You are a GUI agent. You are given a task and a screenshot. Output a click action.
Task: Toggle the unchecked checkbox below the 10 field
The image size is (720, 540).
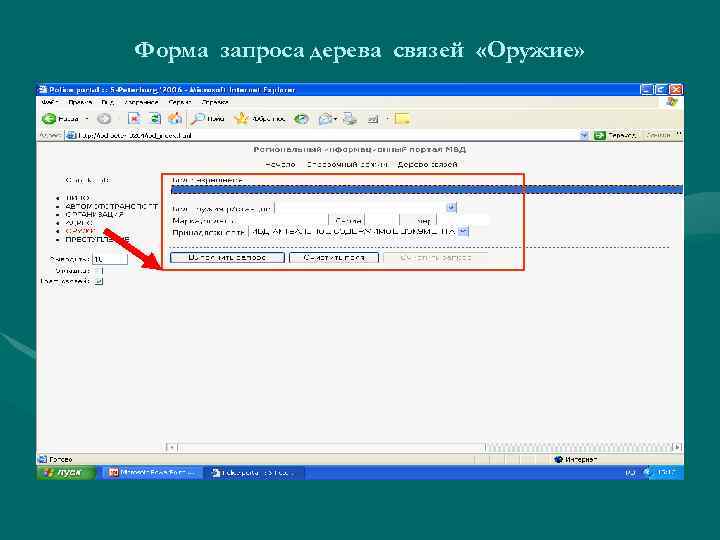click(98, 271)
